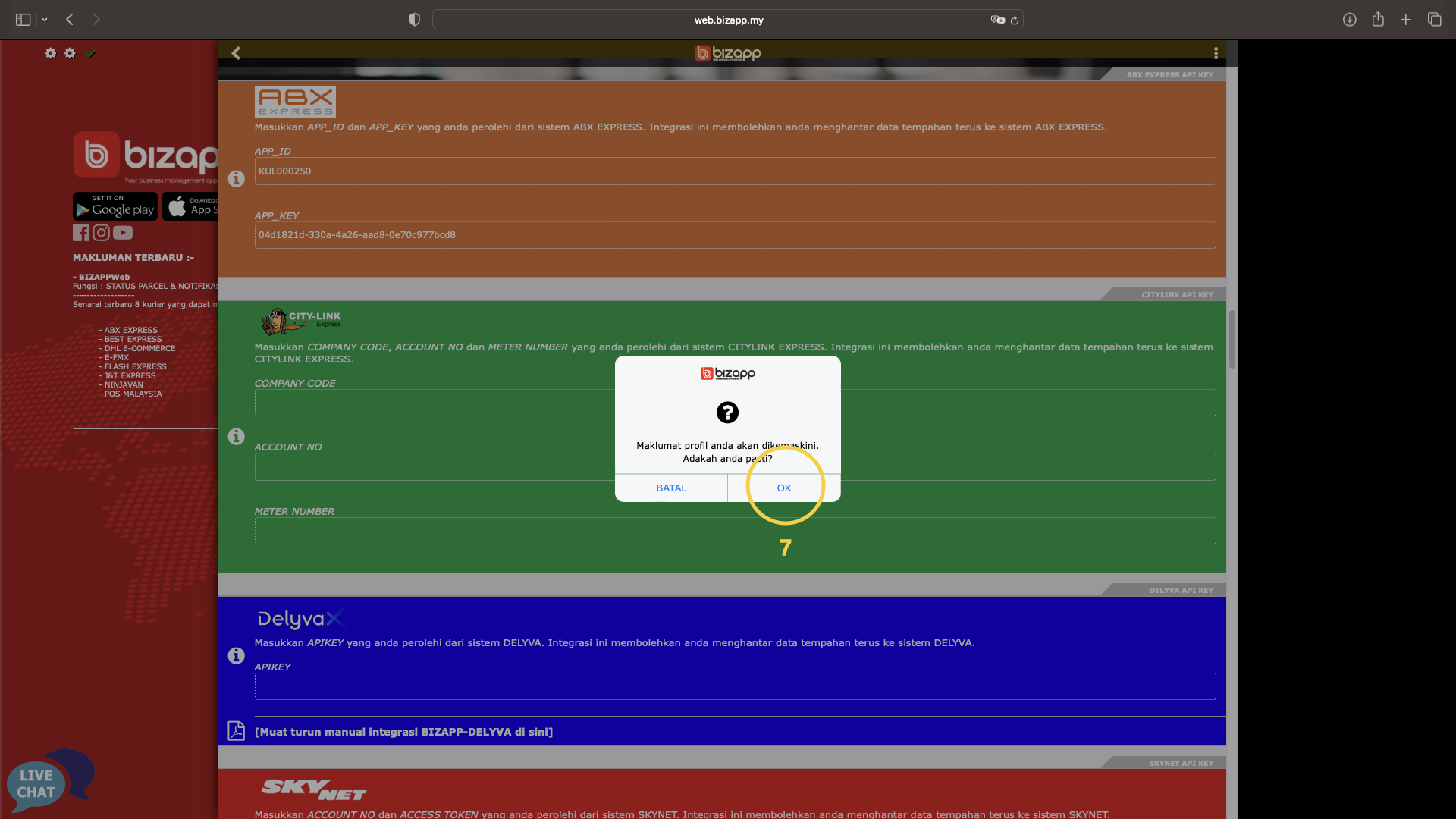Go back in Safari history

click(x=70, y=20)
